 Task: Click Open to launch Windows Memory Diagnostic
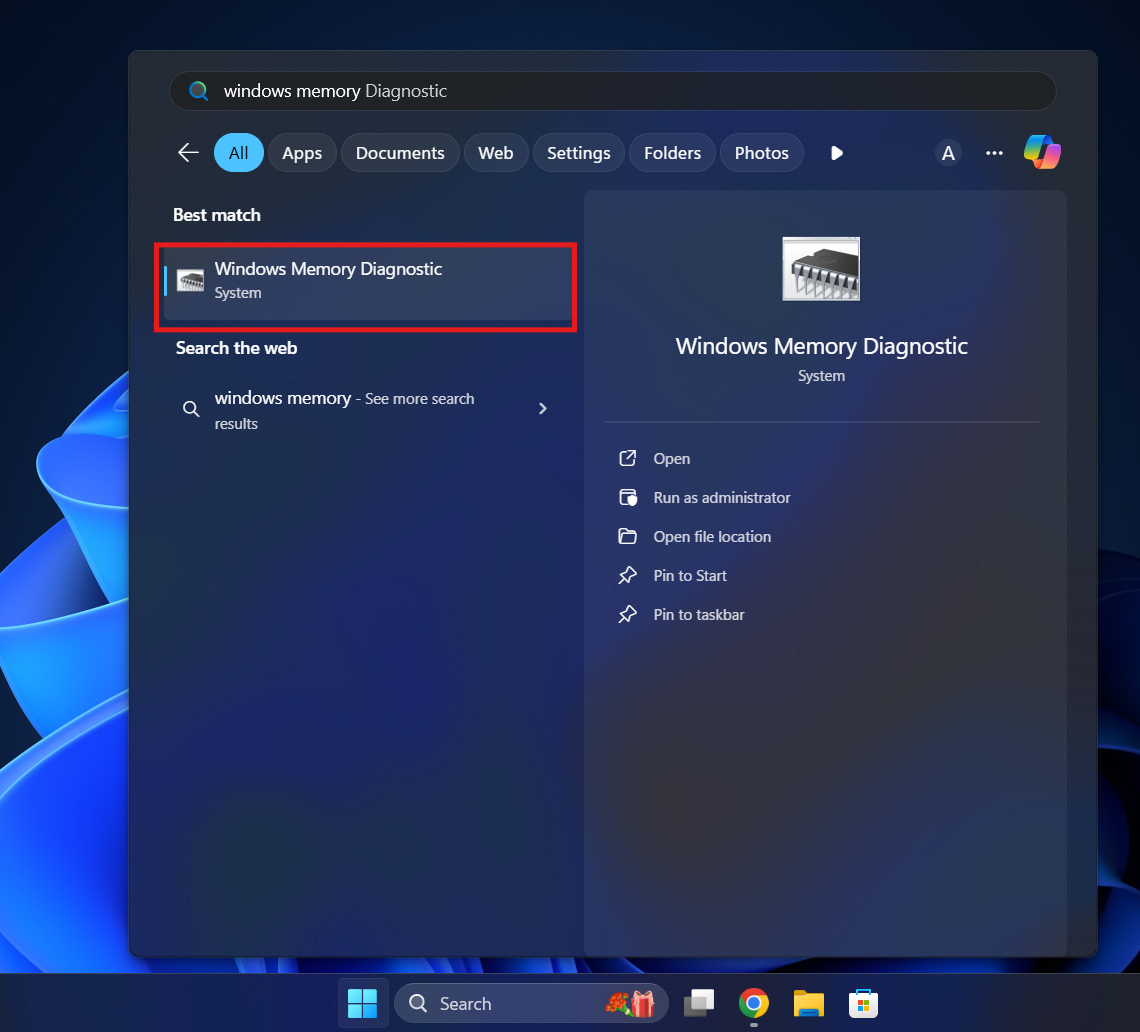click(671, 458)
